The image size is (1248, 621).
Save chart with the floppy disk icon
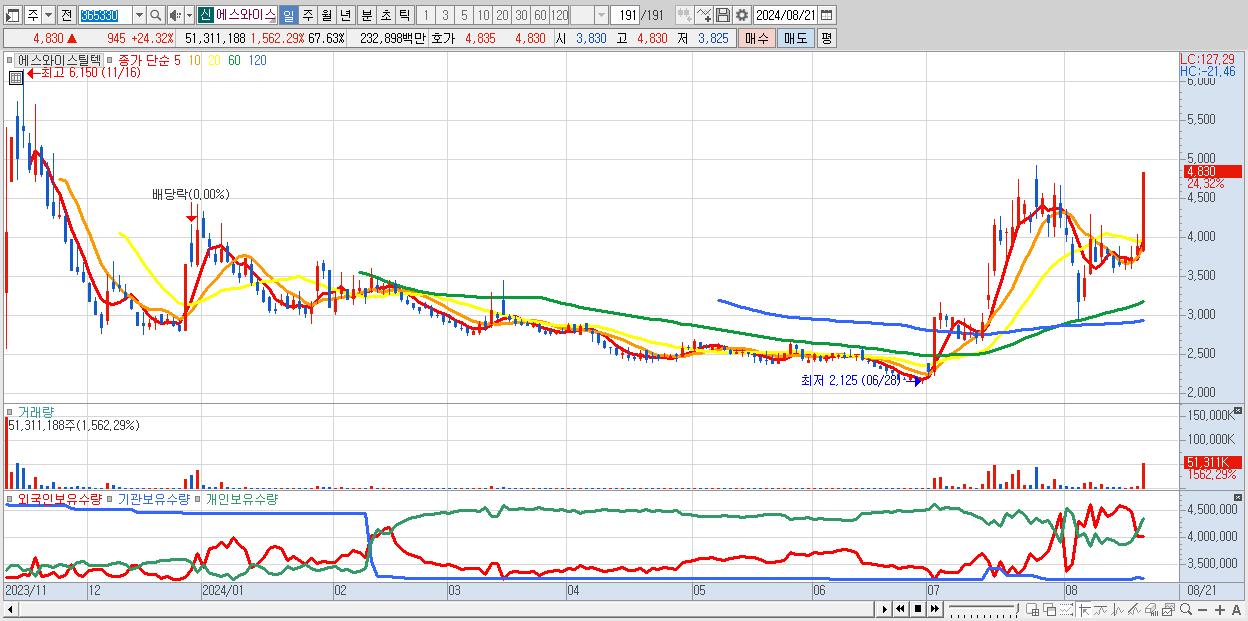tap(723, 15)
